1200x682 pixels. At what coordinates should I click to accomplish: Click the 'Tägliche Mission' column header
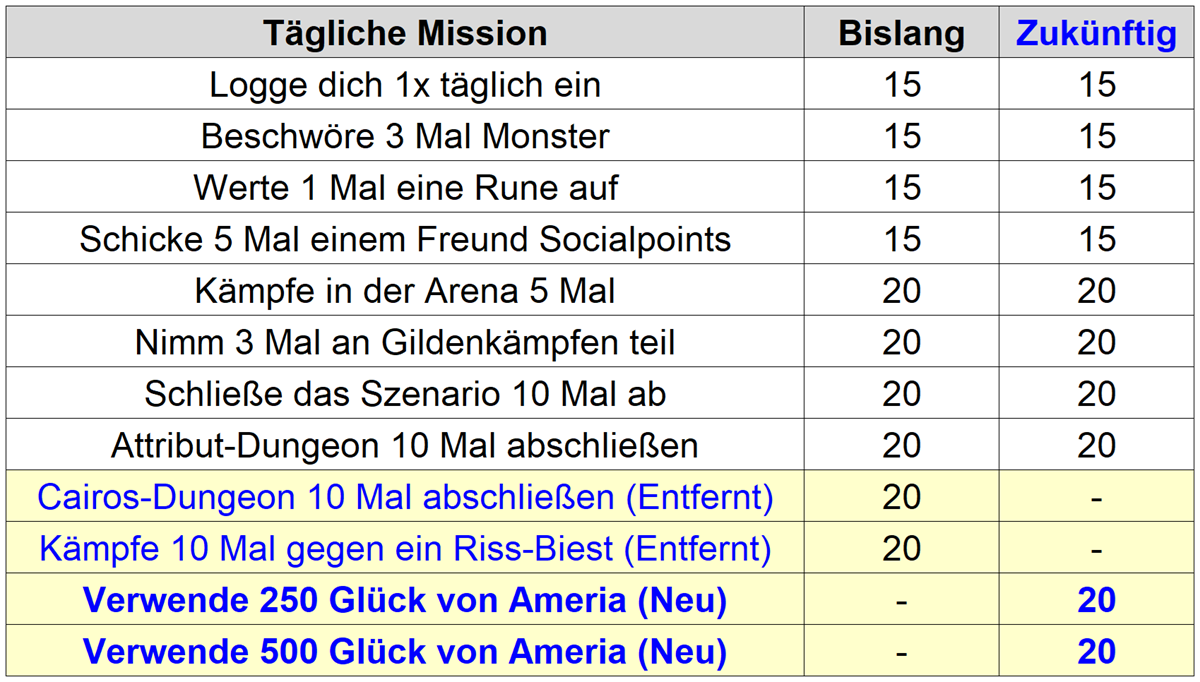point(405,34)
